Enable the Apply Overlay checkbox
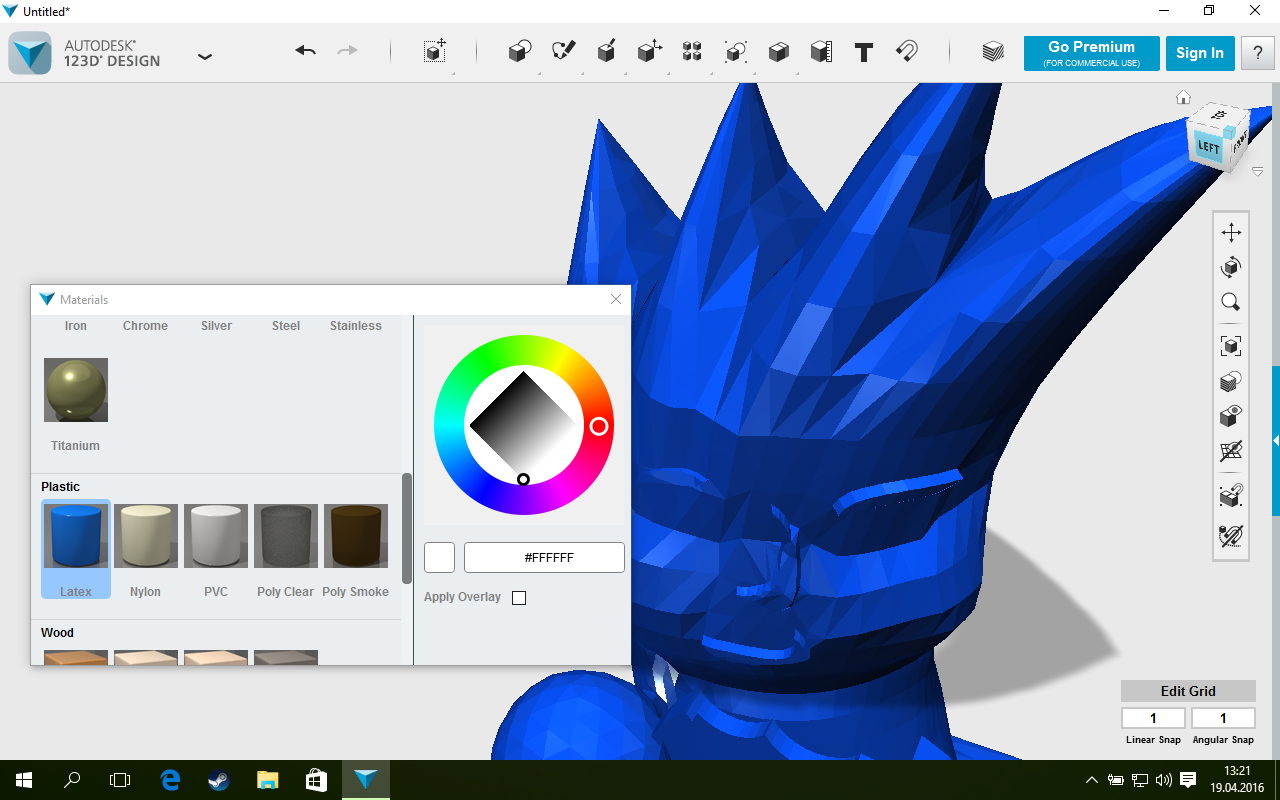 click(518, 598)
